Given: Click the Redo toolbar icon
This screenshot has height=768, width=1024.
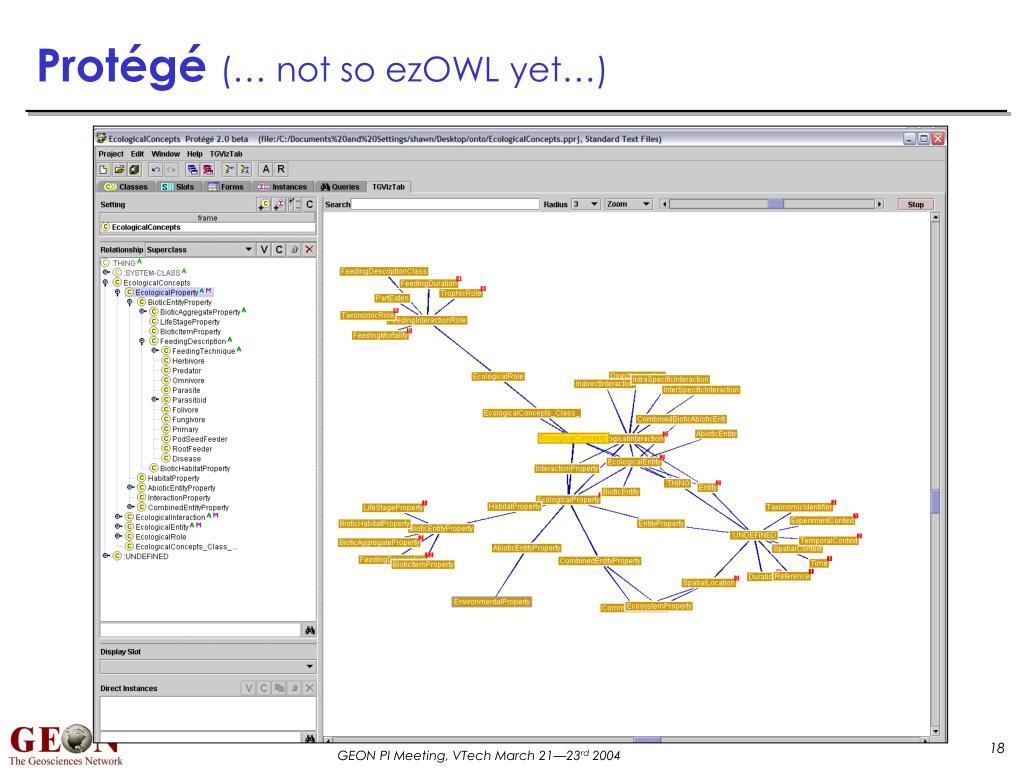Looking at the screenshot, I should [171, 169].
